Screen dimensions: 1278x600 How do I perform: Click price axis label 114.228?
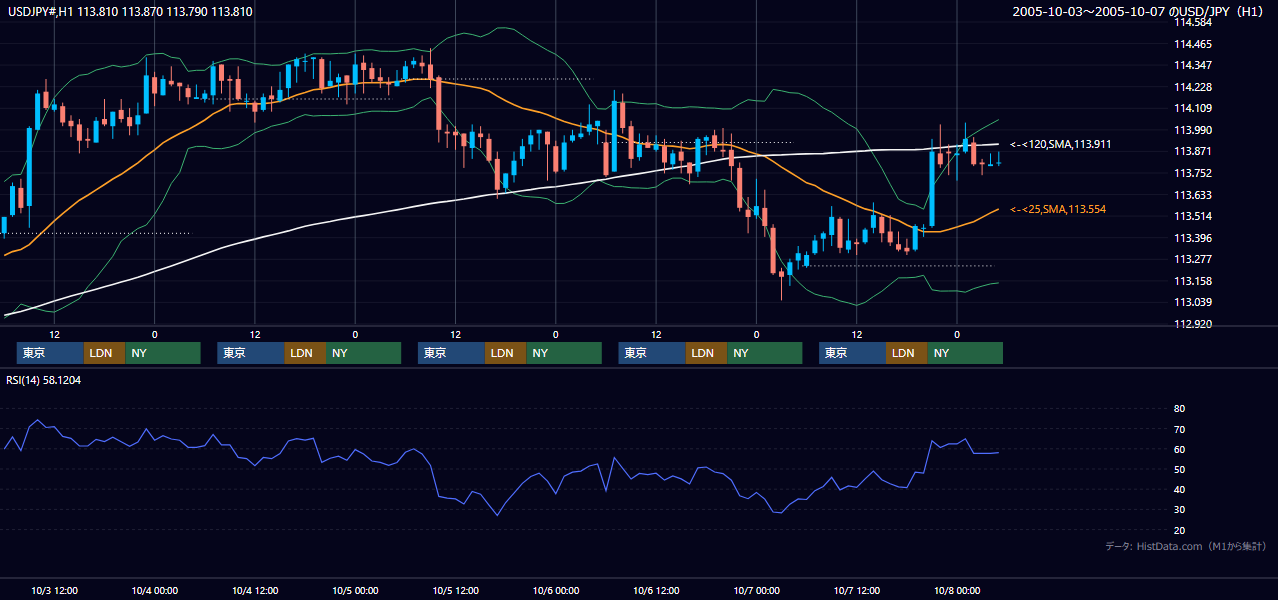(1192, 87)
